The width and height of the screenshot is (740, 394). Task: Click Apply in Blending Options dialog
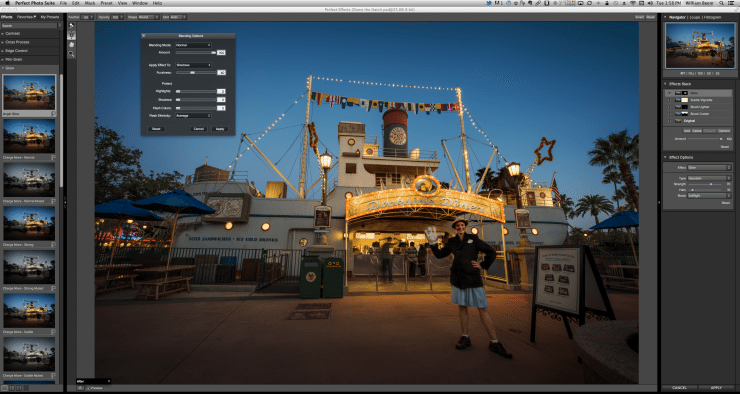point(220,129)
